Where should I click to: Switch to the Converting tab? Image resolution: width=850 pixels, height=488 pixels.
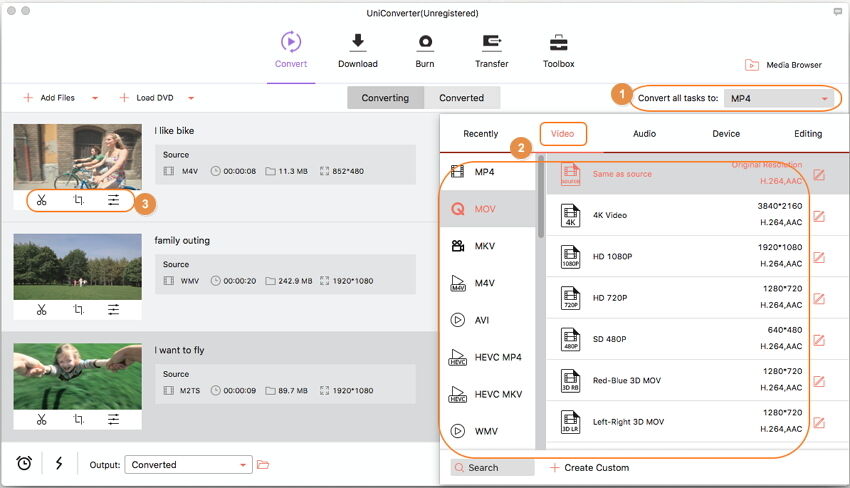point(385,98)
